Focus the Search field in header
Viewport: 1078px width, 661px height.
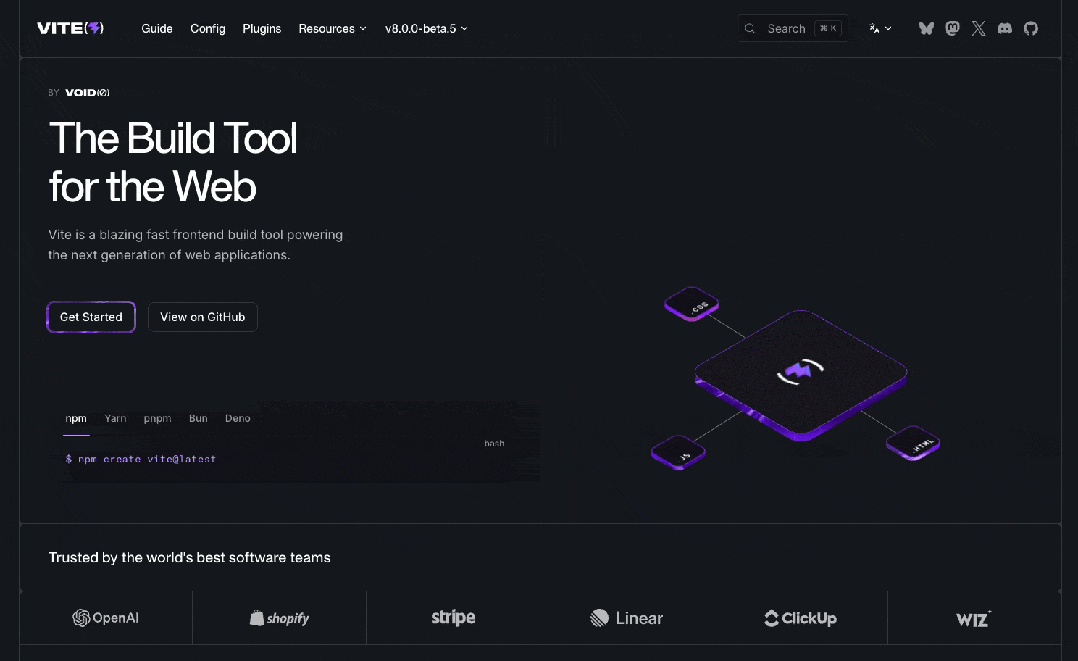coord(793,28)
